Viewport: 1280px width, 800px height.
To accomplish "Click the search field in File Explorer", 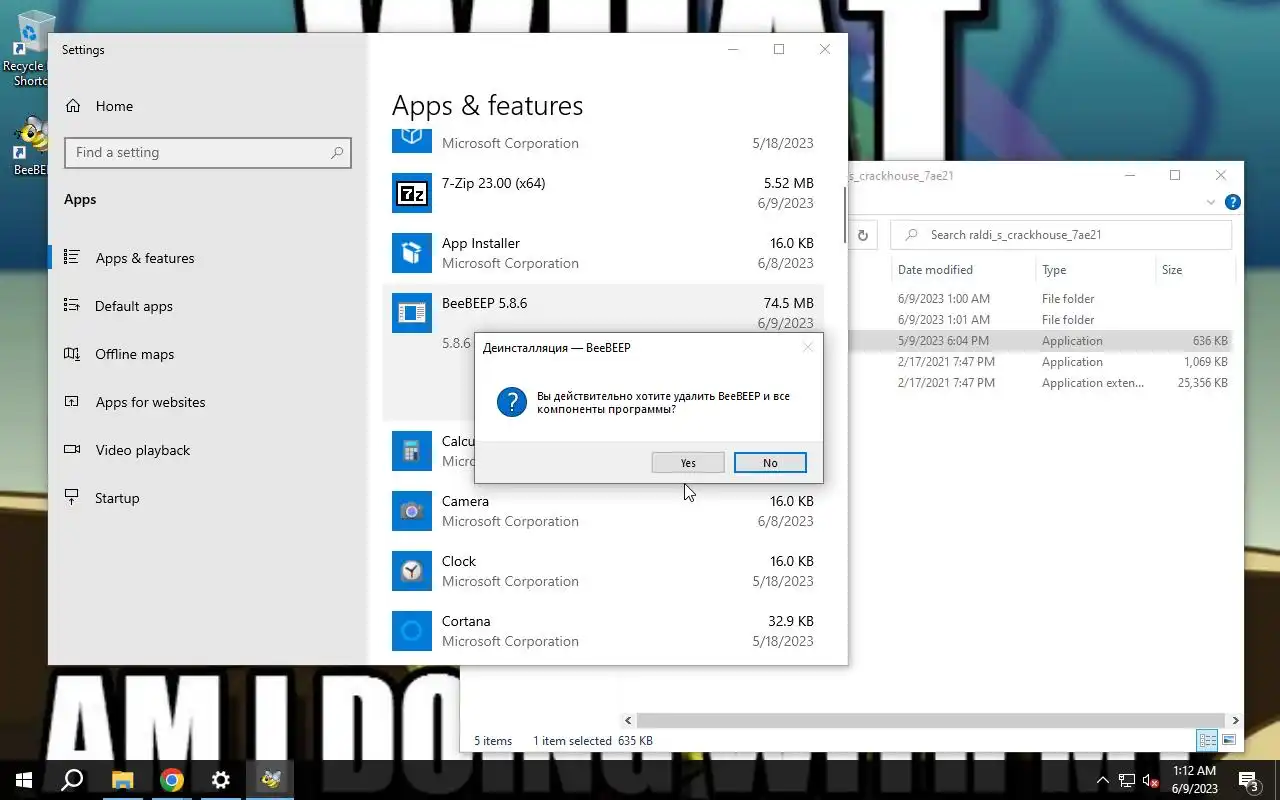I will click(1061, 235).
